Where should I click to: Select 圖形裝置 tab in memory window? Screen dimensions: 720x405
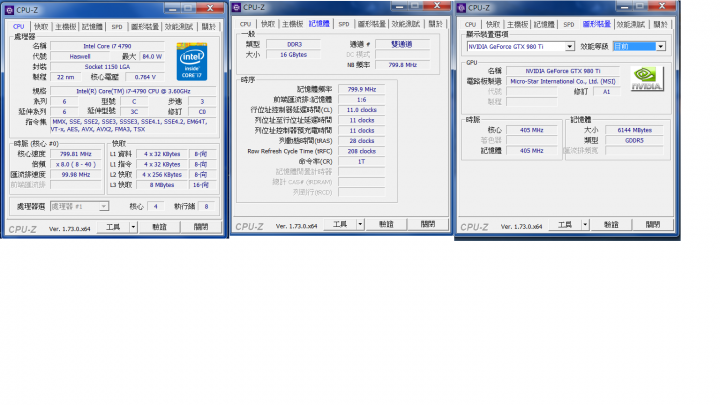371,24
